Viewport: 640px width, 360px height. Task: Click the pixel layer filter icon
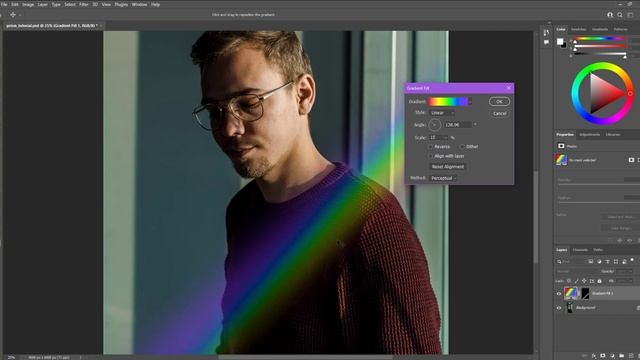click(x=591, y=262)
